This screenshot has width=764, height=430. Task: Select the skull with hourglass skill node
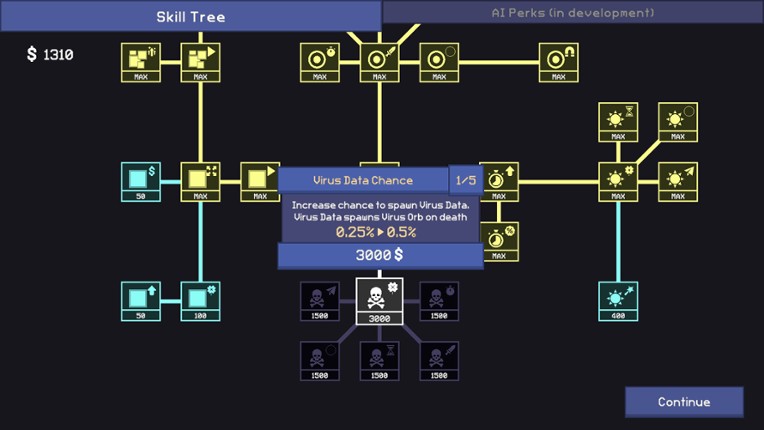pos(379,360)
